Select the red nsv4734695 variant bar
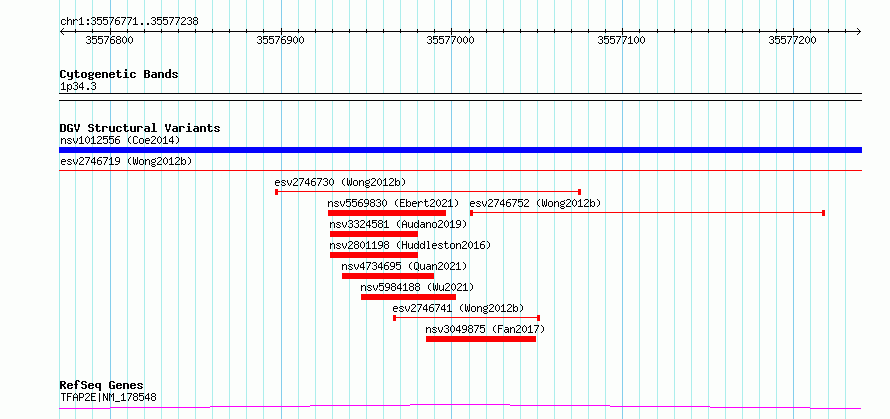890x419 pixels. tap(388, 276)
